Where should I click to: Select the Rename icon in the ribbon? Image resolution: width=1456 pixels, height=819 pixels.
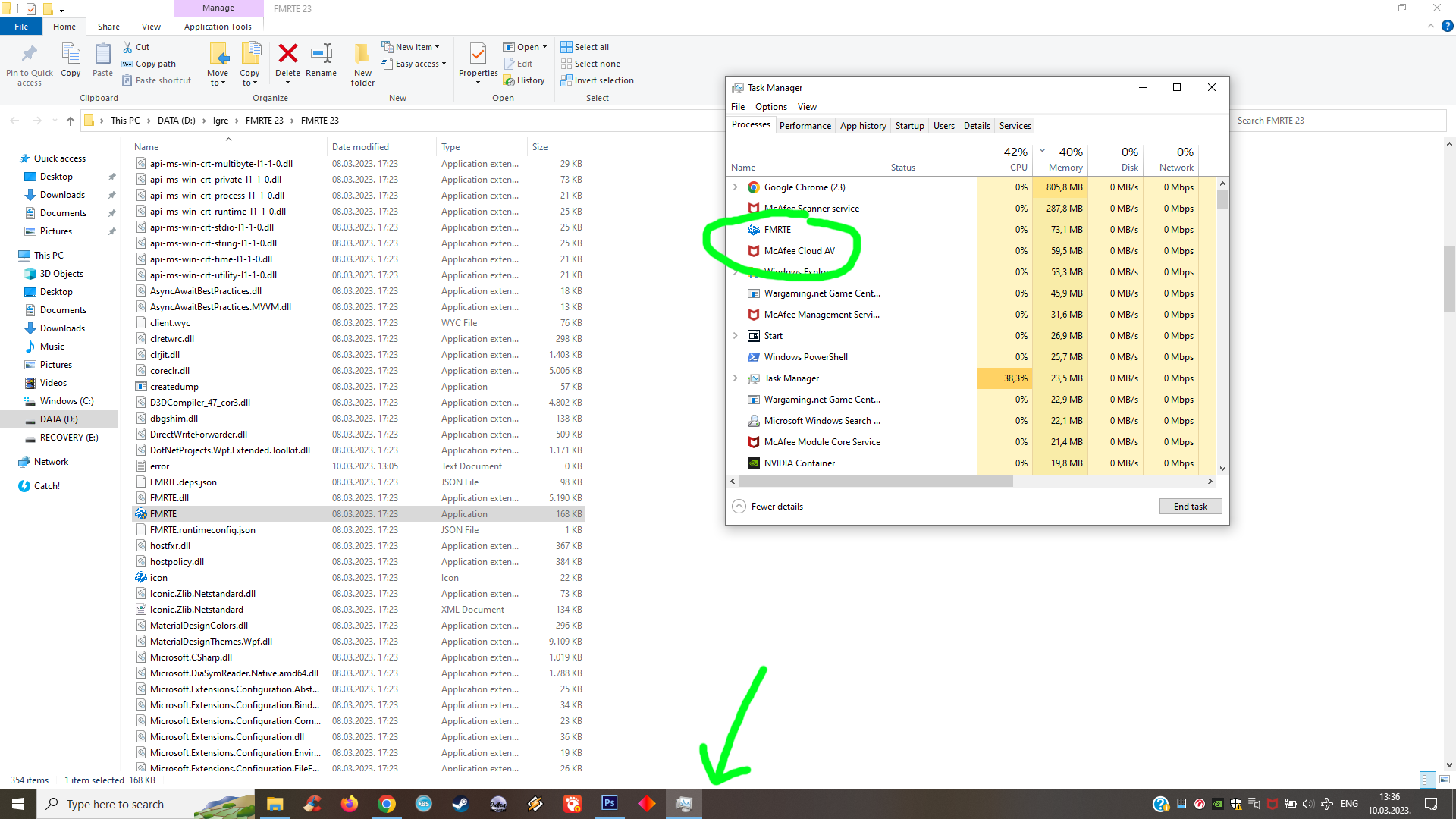[x=321, y=61]
